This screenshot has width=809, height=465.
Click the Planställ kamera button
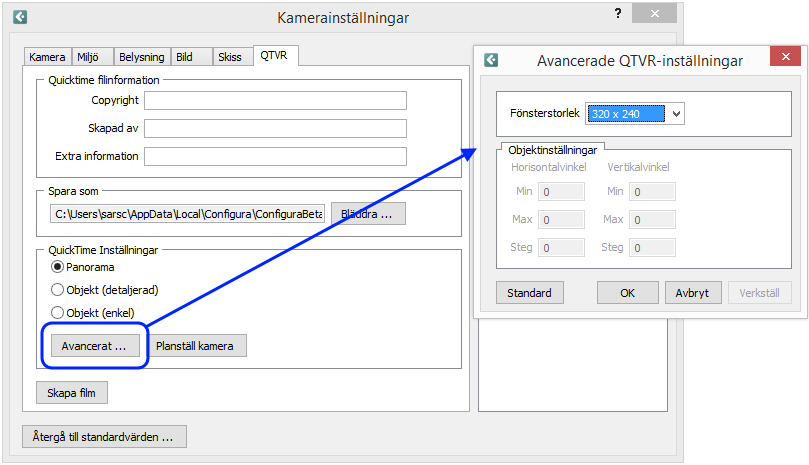(x=195, y=346)
